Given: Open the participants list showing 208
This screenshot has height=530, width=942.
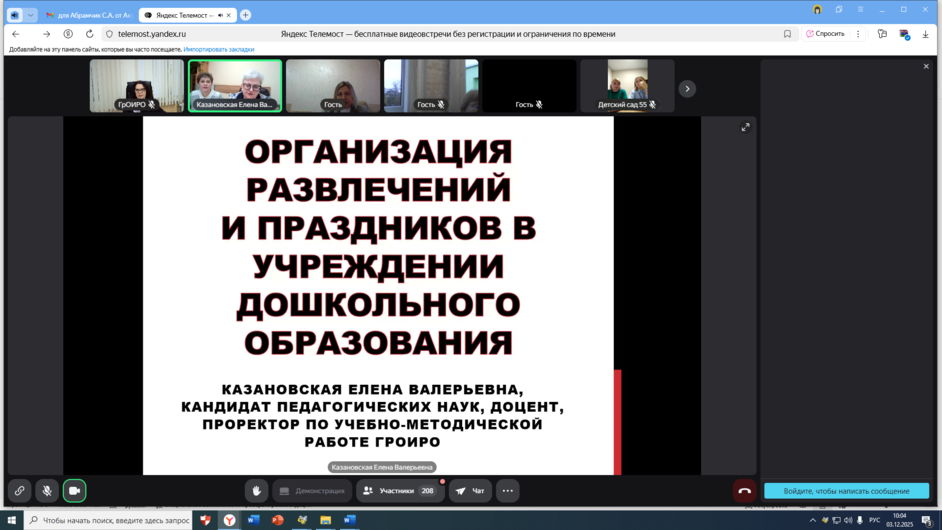Looking at the screenshot, I should [x=400, y=491].
